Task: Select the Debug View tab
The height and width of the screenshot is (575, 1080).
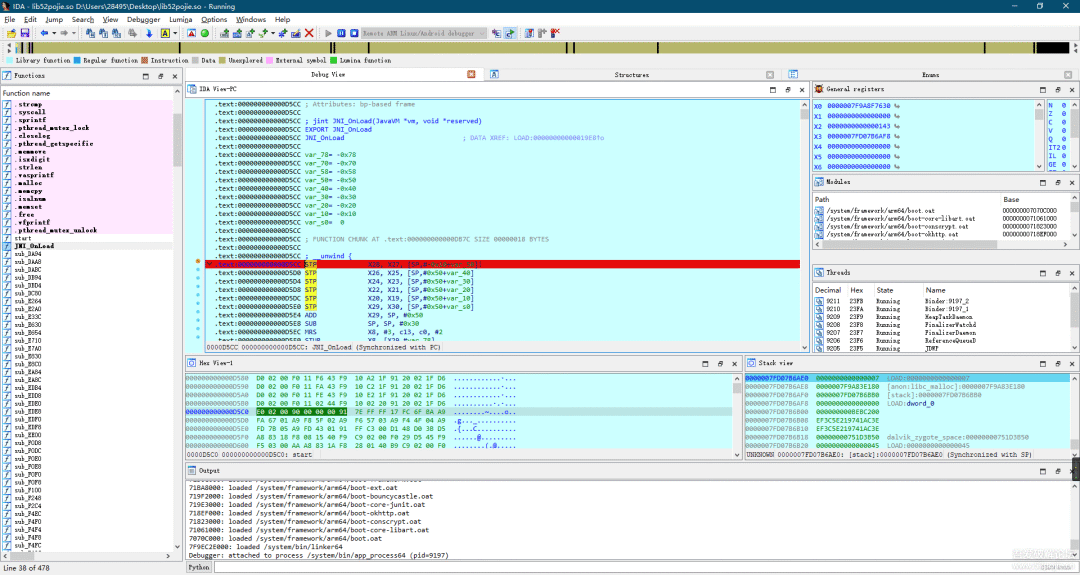Action: coord(328,74)
